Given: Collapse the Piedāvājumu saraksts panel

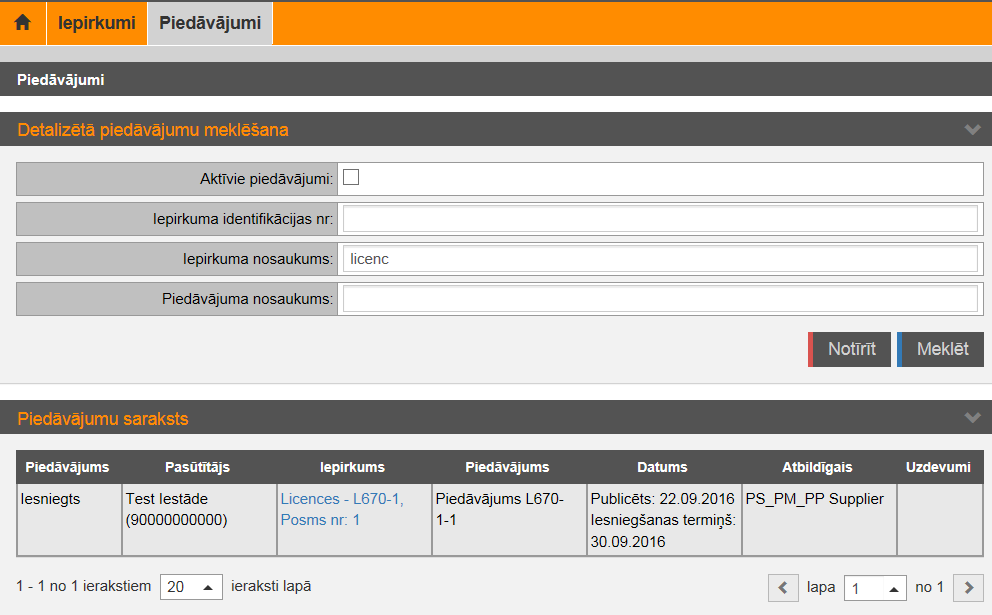Looking at the screenshot, I should coord(971,418).
